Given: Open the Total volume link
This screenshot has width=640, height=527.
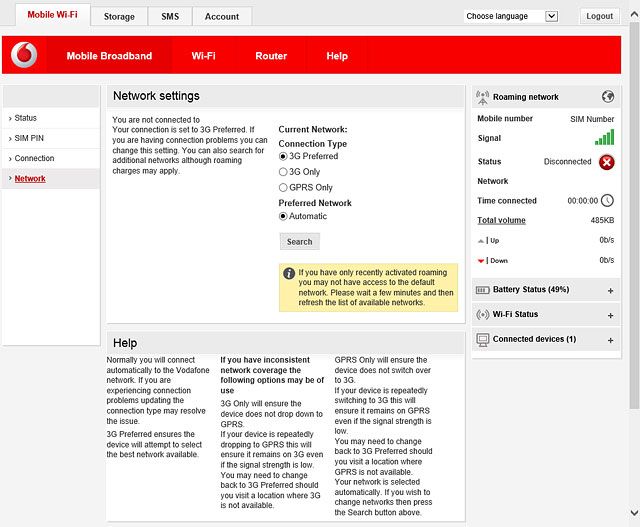Looking at the screenshot, I should 501,220.
